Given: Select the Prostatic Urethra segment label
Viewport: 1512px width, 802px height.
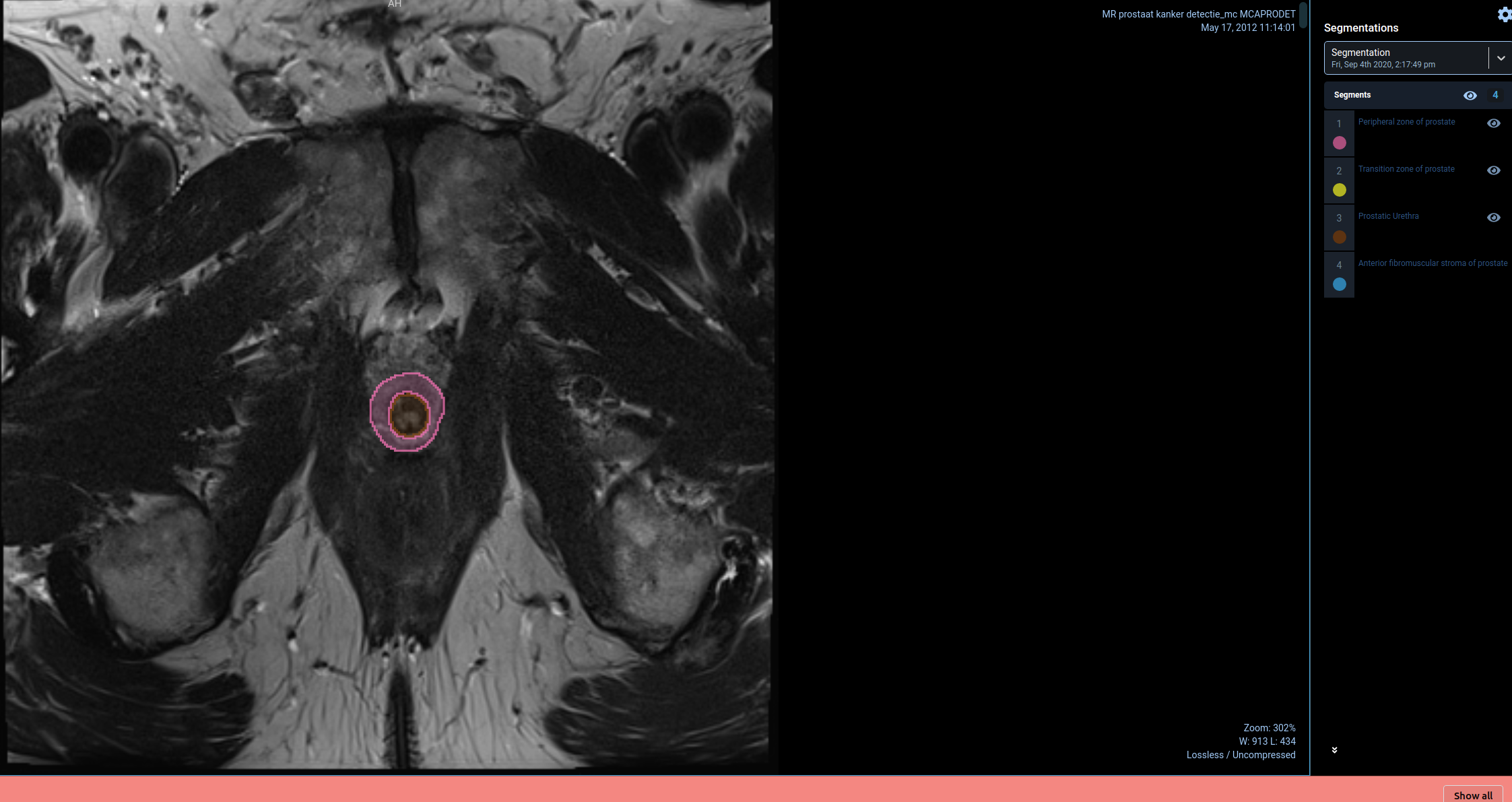Looking at the screenshot, I should [x=1388, y=216].
